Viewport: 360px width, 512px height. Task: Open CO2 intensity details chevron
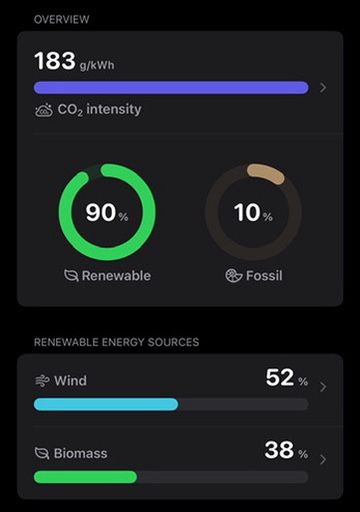323,88
